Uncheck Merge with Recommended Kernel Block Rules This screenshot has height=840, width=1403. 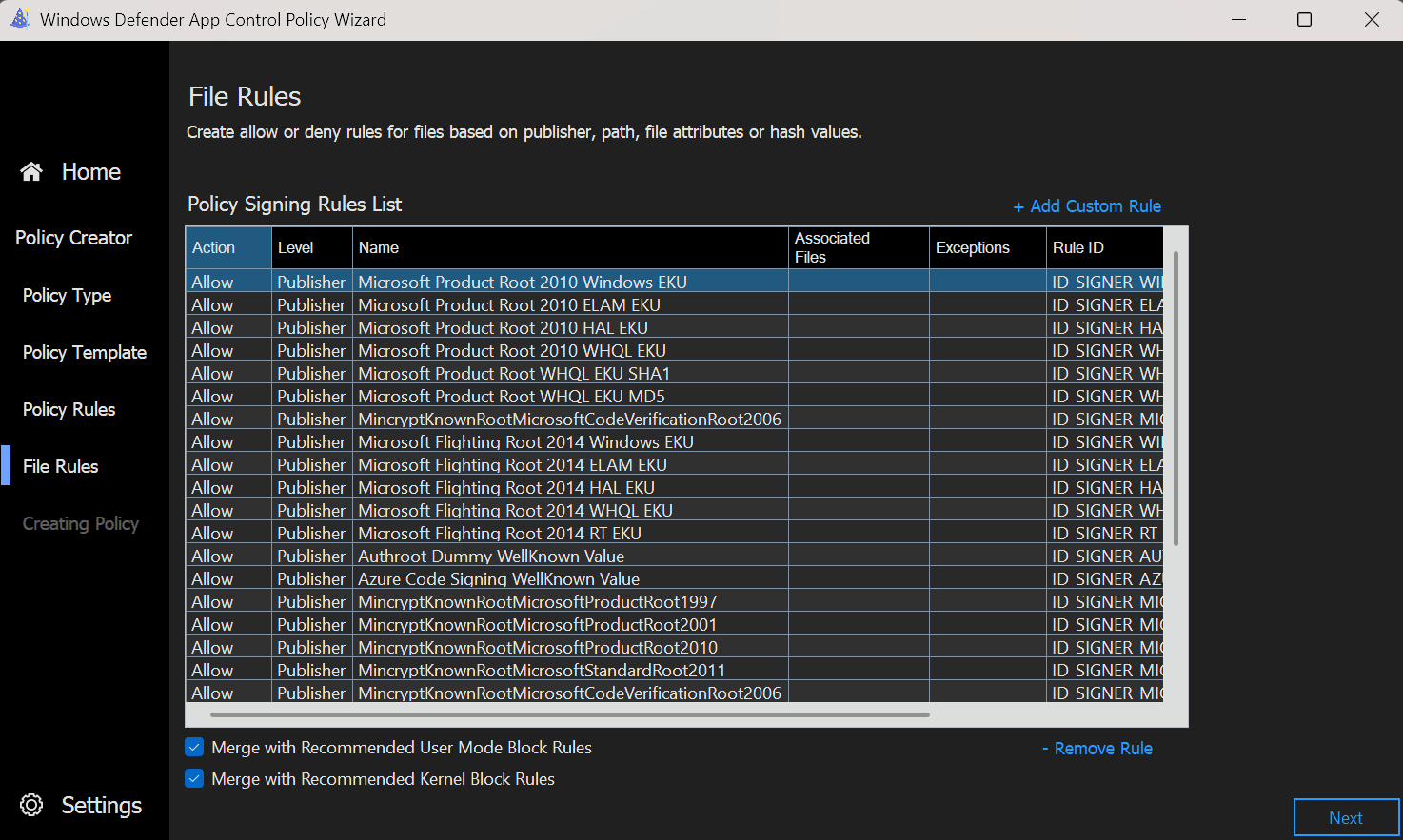click(x=194, y=779)
